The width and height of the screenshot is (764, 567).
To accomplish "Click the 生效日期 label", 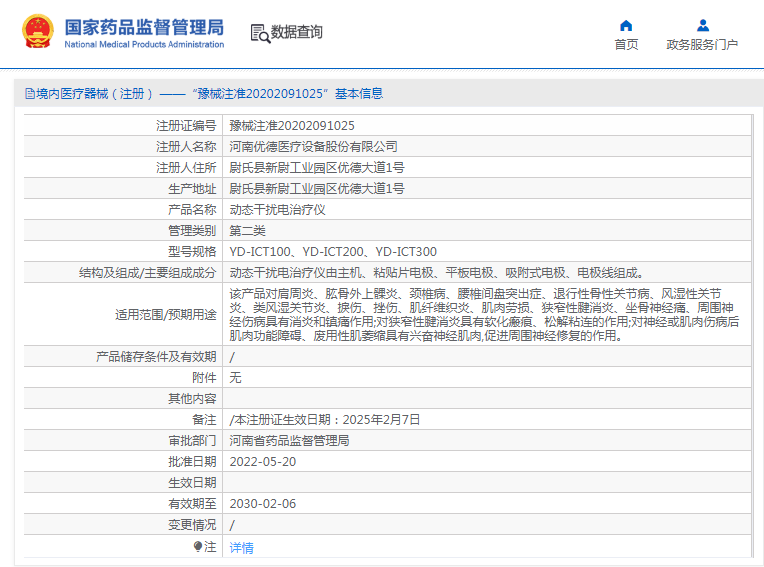I will 192,482.
